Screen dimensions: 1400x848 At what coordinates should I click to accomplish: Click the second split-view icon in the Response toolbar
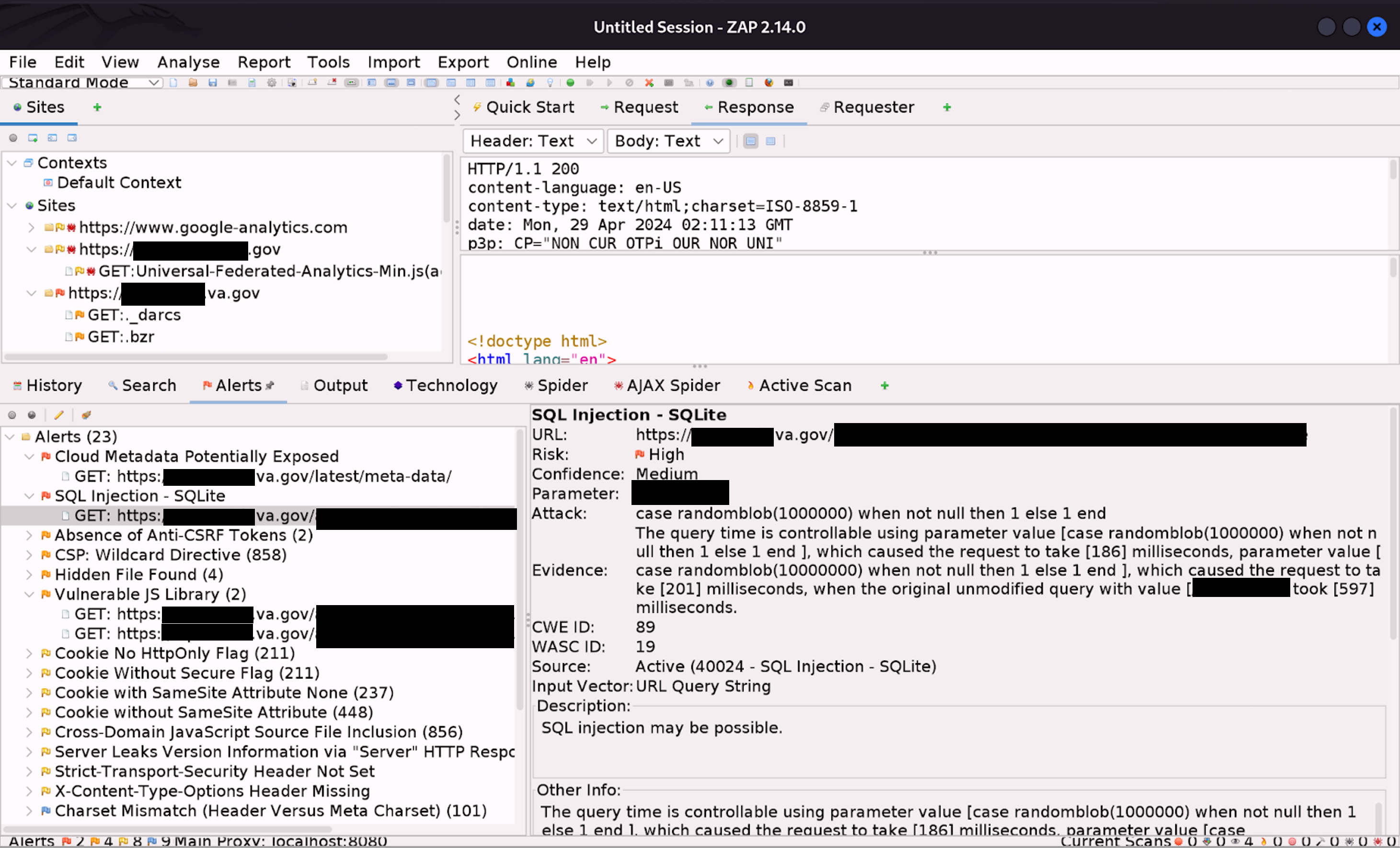pyautogui.click(x=770, y=141)
